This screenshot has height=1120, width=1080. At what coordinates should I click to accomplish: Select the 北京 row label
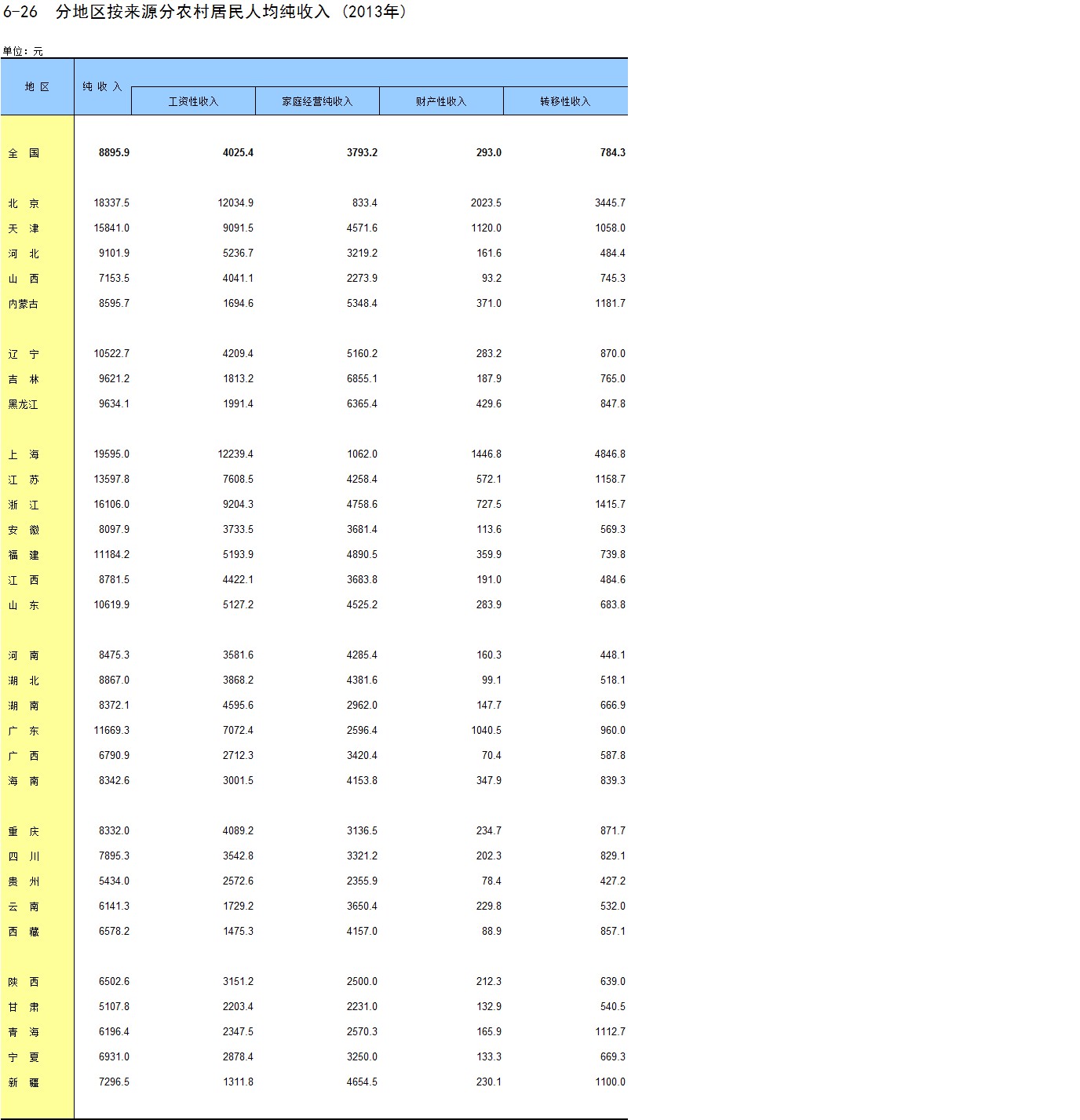[24, 203]
